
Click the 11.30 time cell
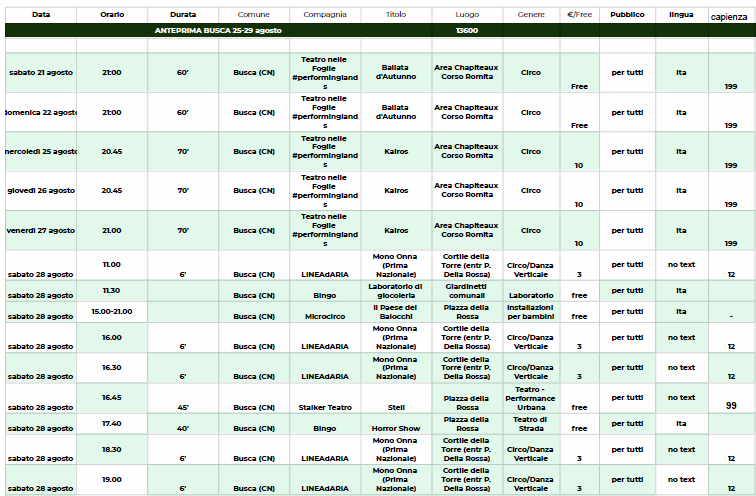tap(112, 291)
